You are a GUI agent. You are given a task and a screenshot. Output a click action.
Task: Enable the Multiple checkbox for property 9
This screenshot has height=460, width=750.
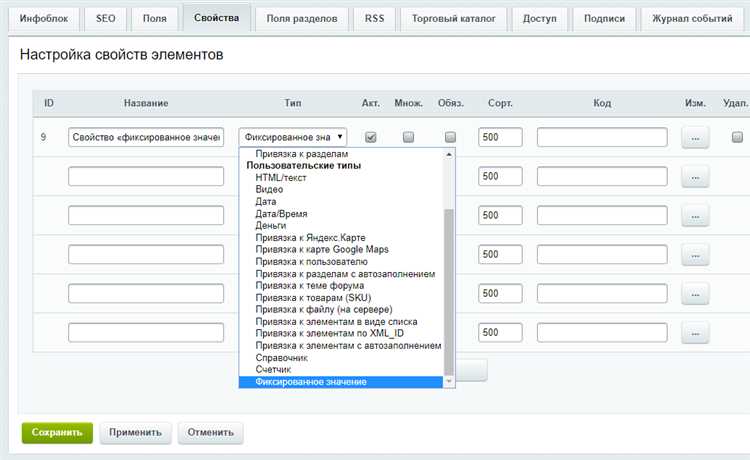coord(408,137)
